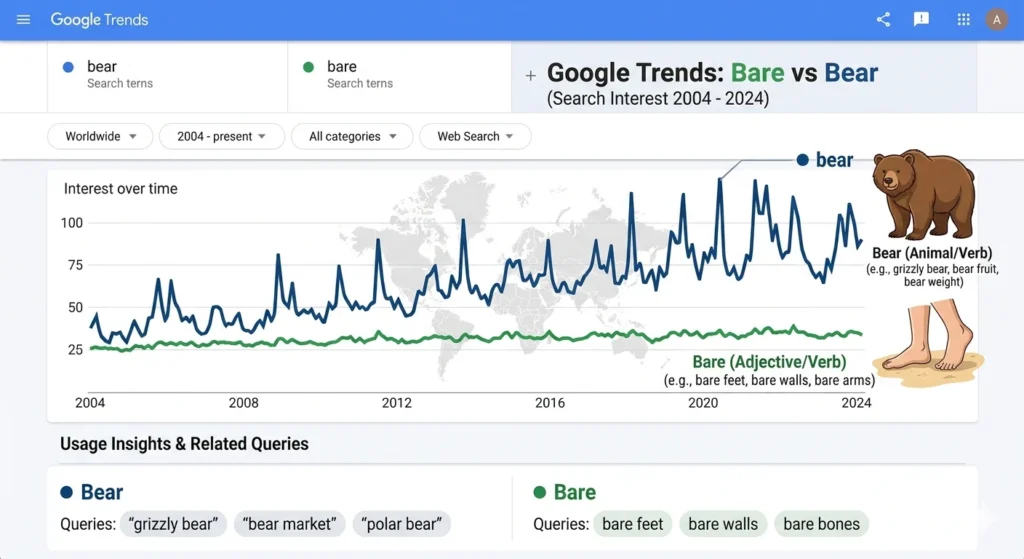Click the Google Trends: Bare vs Bear title
1024x559 pixels.
click(x=712, y=72)
